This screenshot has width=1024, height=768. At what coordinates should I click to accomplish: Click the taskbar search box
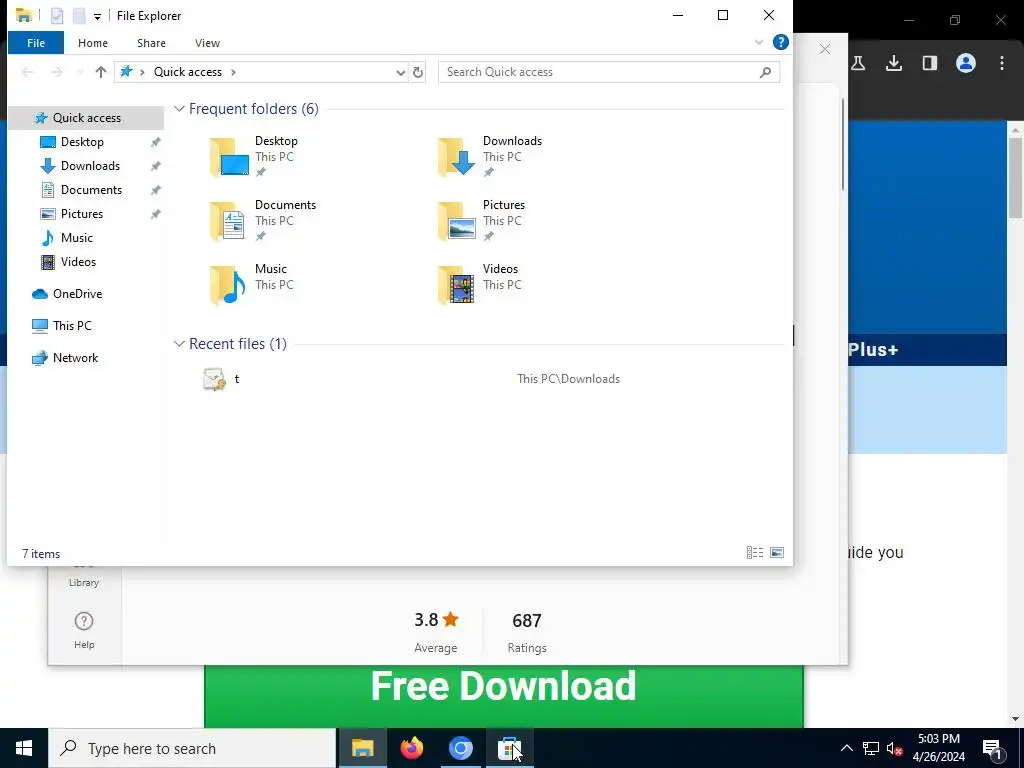pyautogui.click(x=192, y=748)
